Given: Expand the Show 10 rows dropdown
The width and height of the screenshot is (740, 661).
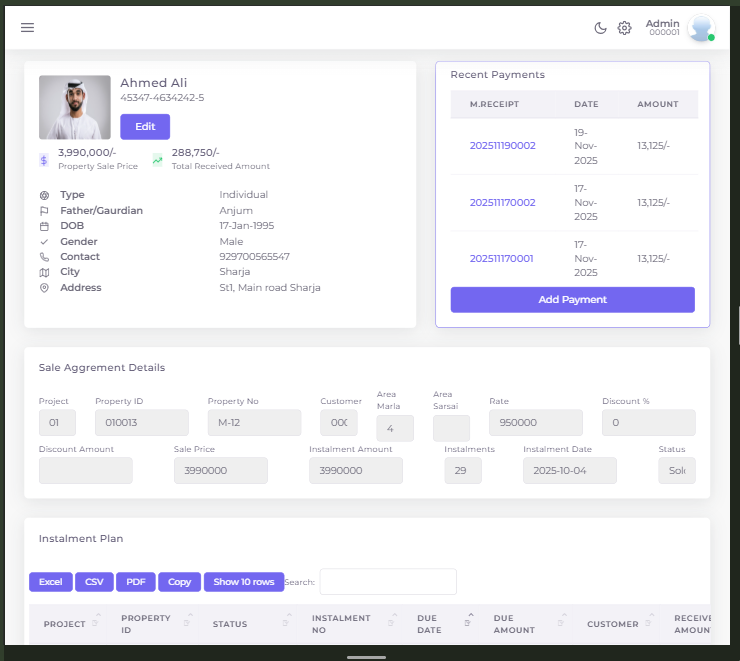Looking at the screenshot, I should (244, 582).
